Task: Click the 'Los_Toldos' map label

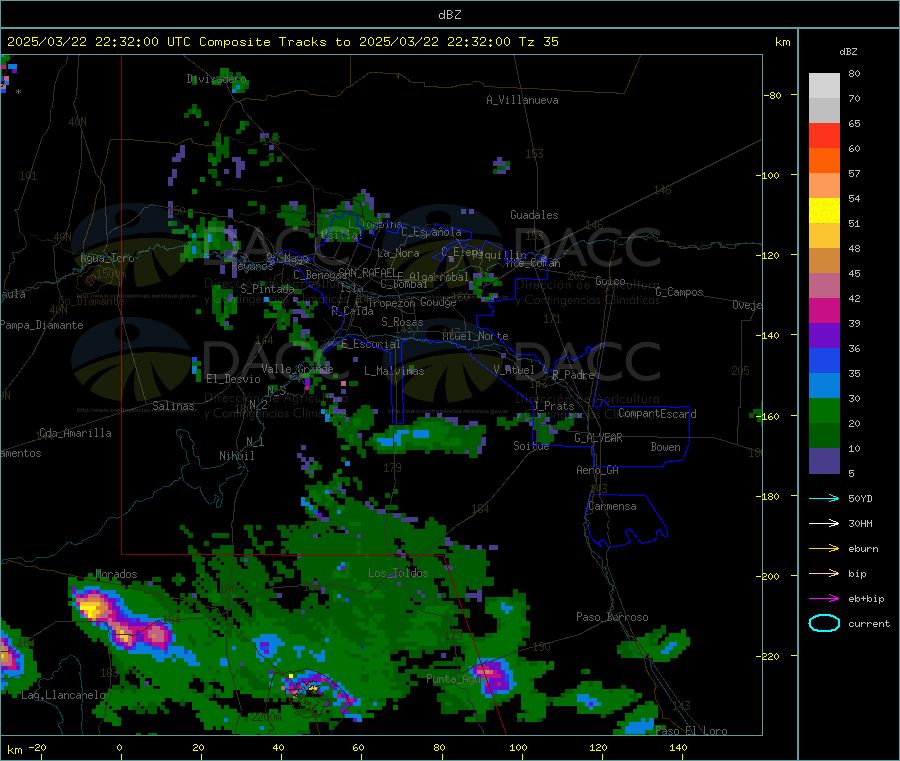Action: click(398, 573)
